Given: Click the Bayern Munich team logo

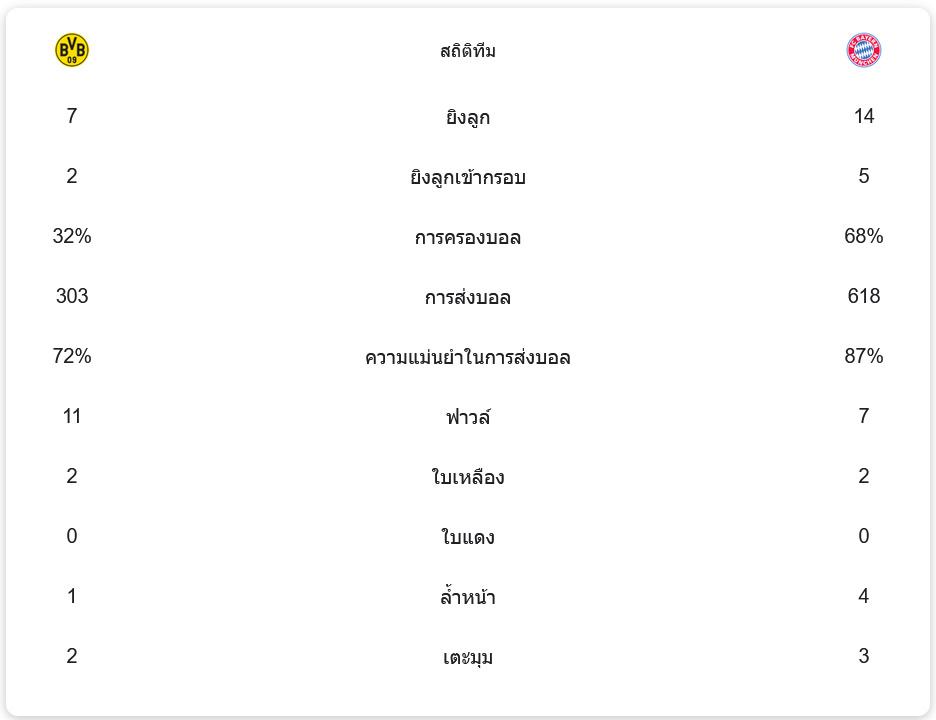Looking at the screenshot, I should [863, 50].
